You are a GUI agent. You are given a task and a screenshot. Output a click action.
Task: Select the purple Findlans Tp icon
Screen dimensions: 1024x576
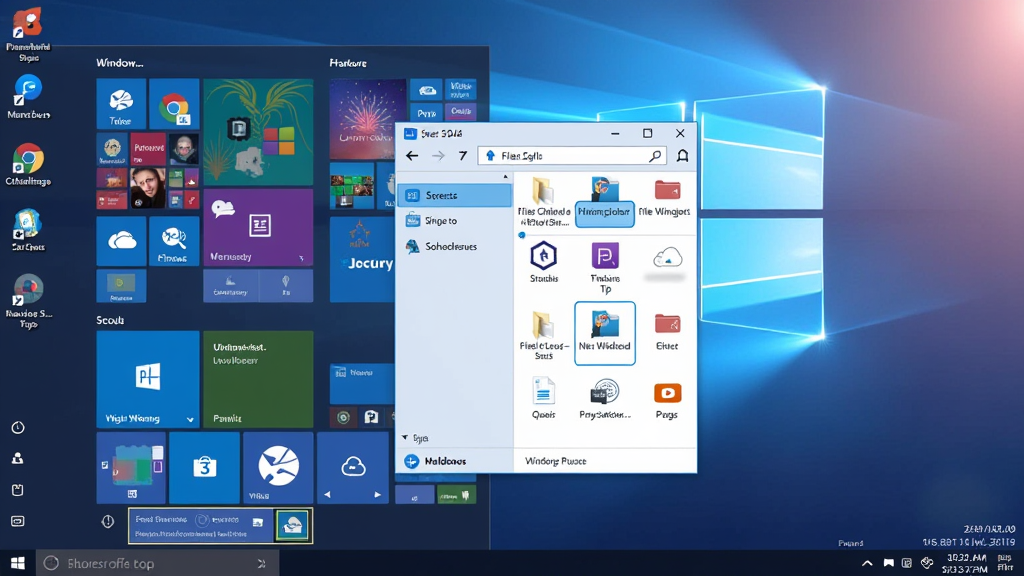click(605, 268)
